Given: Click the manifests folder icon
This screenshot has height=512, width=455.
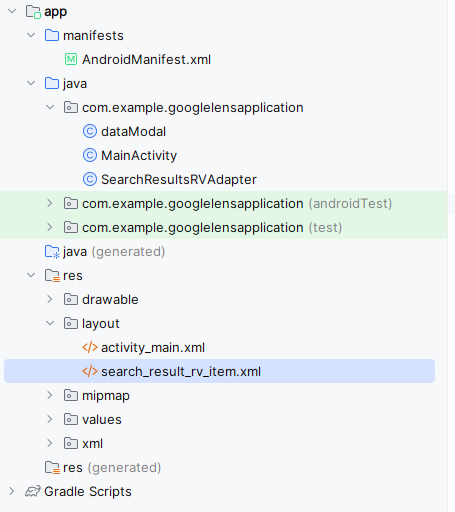Looking at the screenshot, I should (x=52, y=35).
